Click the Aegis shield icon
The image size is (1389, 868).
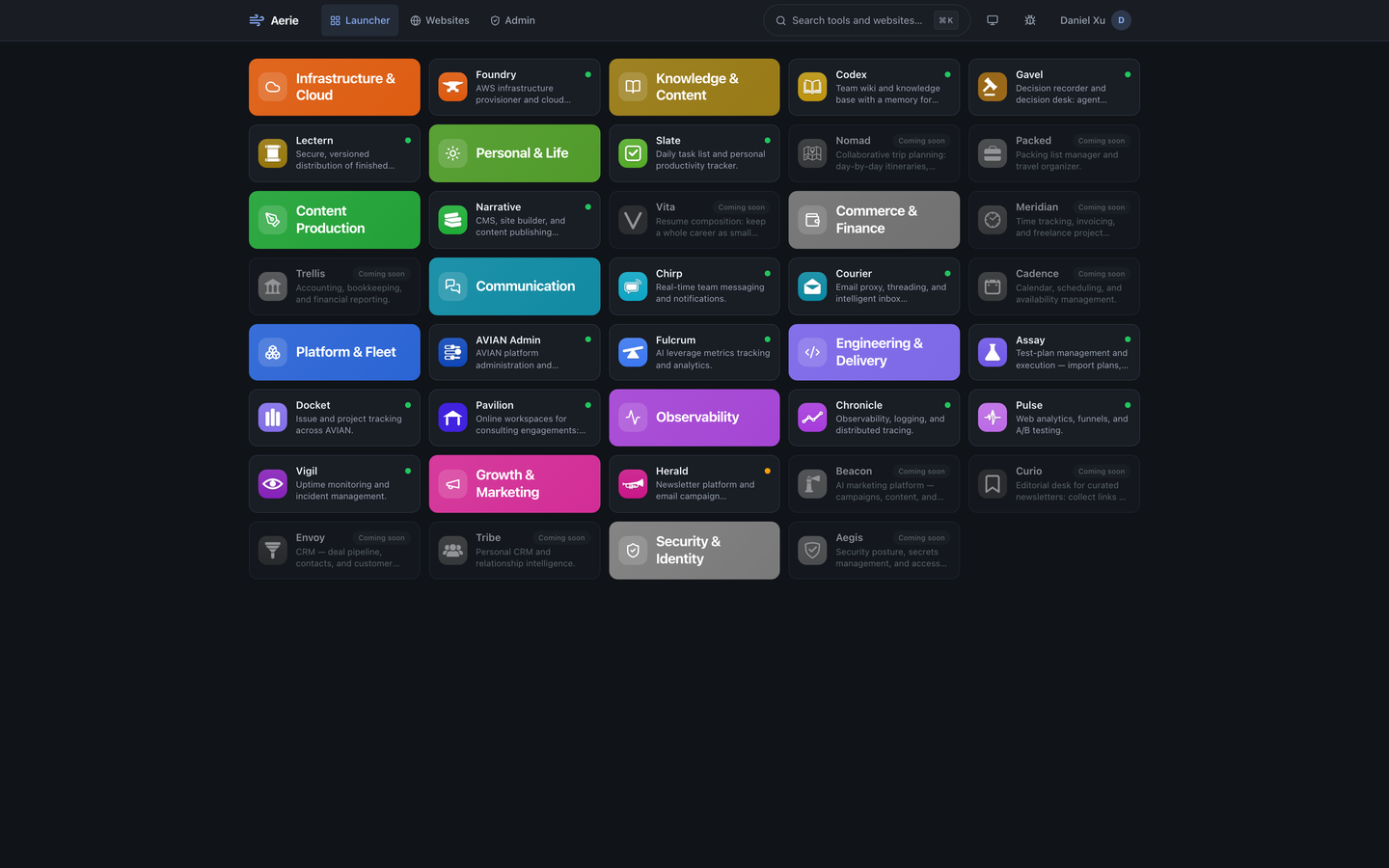click(x=812, y=551)
